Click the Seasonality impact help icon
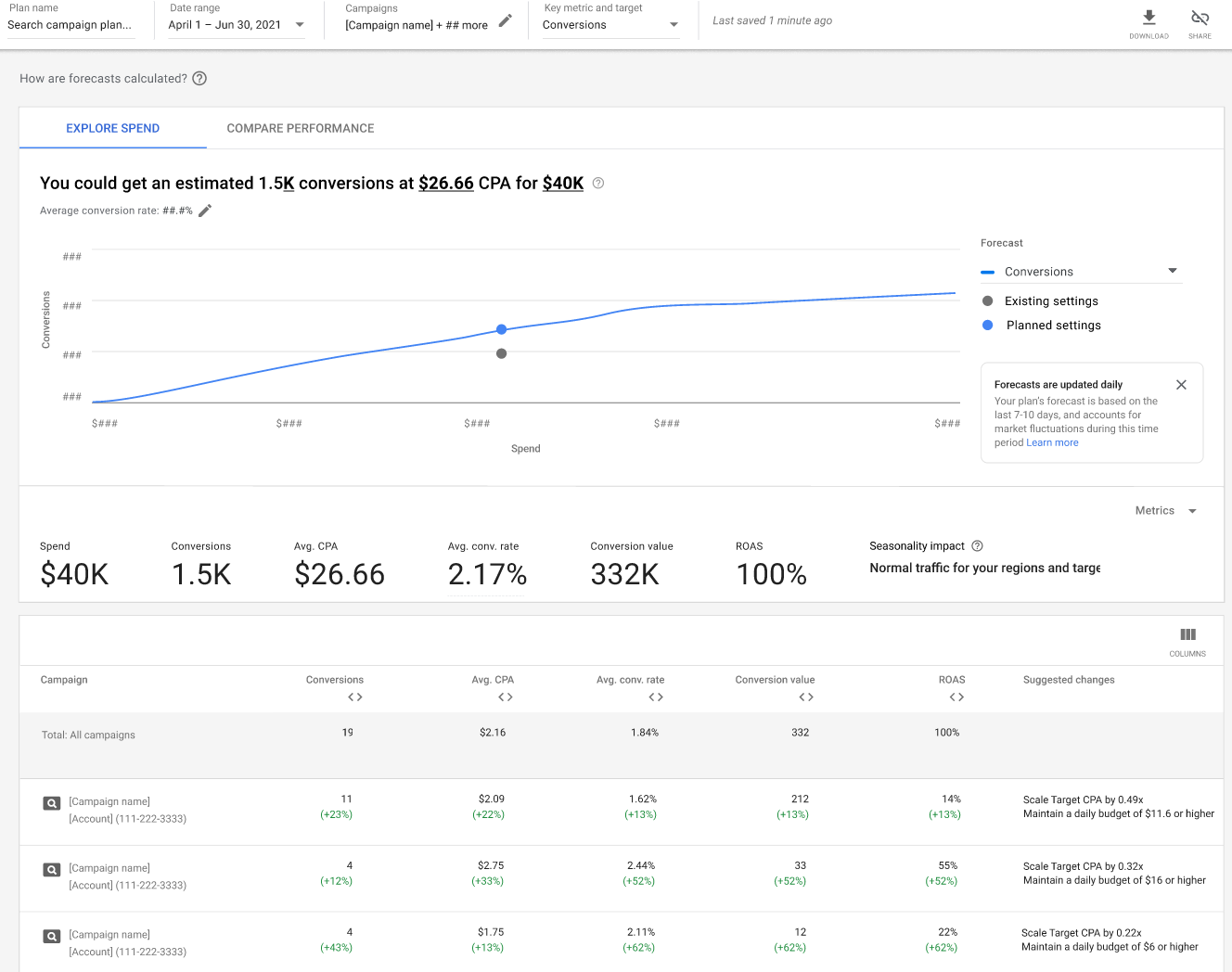Image resolution: width=1232 pixels, height=972 pixels. pyautogui.click(x=977, y=546)
